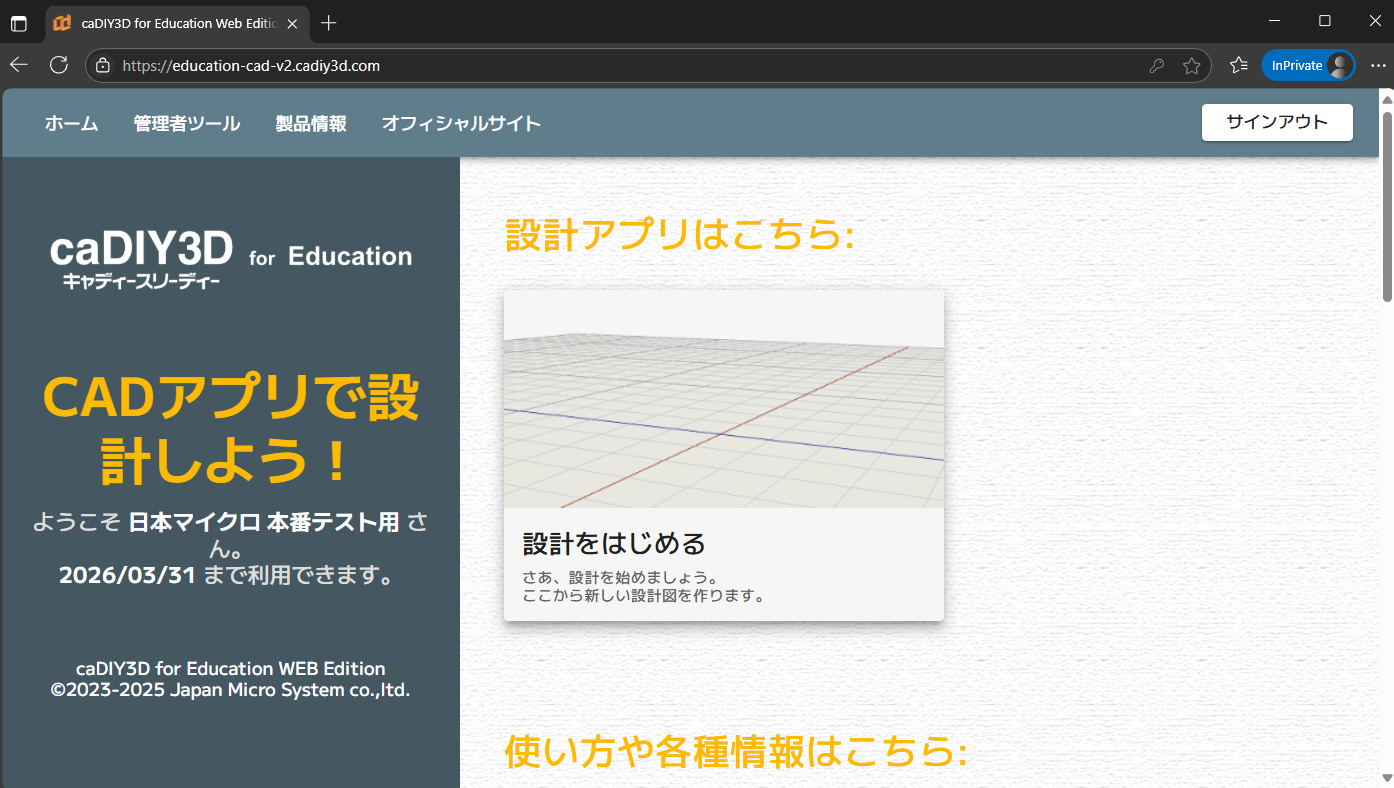Screen dimensions: 1394x788
Task: Go to ホーム in the navigation bar
Action: (72, 124)
